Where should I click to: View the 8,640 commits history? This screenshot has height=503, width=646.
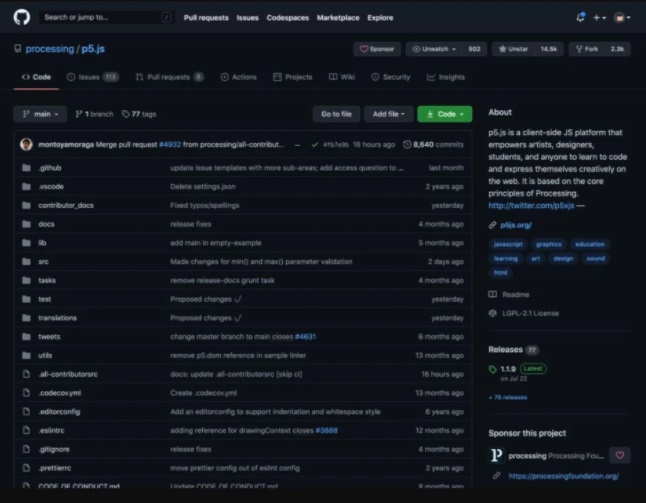point(433,145)
